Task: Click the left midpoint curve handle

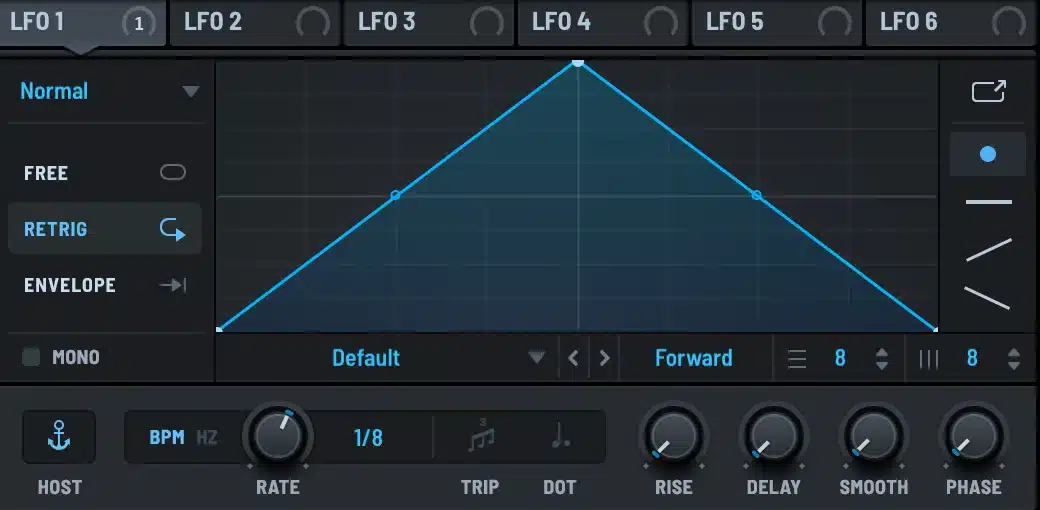Action: click(395, 195)
